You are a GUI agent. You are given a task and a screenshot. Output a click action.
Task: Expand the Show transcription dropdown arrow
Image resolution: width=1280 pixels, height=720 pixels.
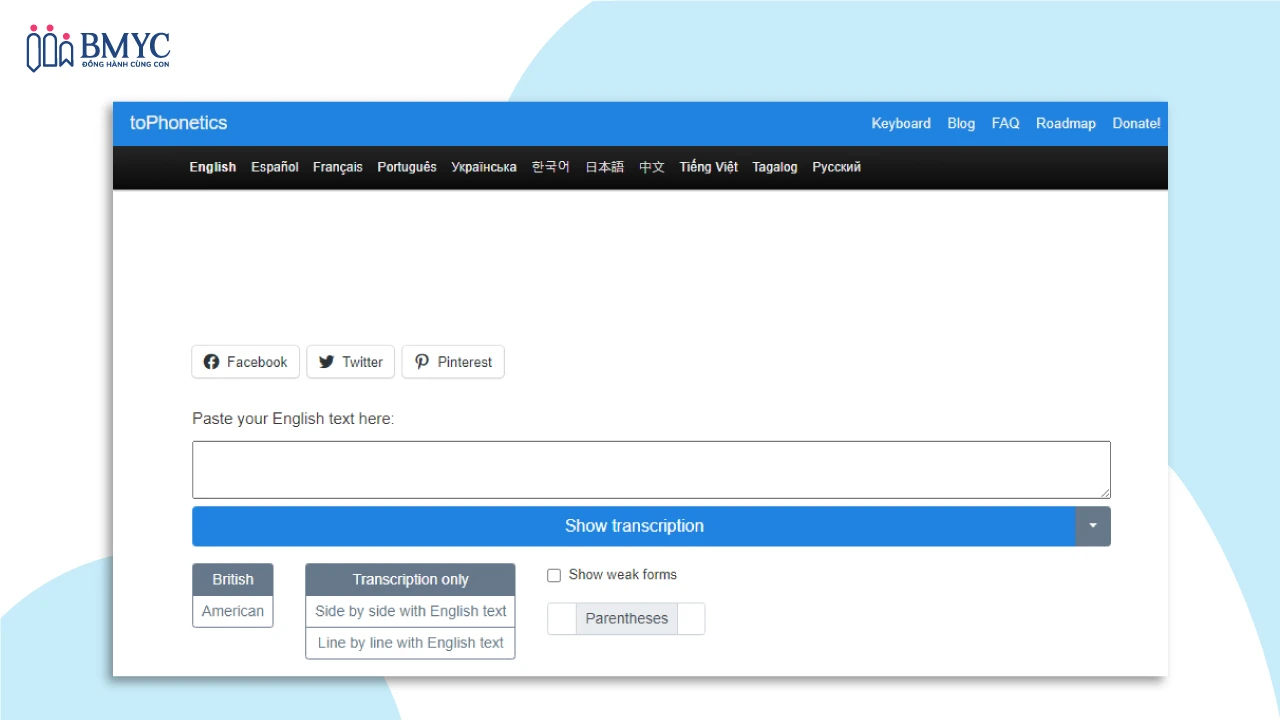[1092, 526]
